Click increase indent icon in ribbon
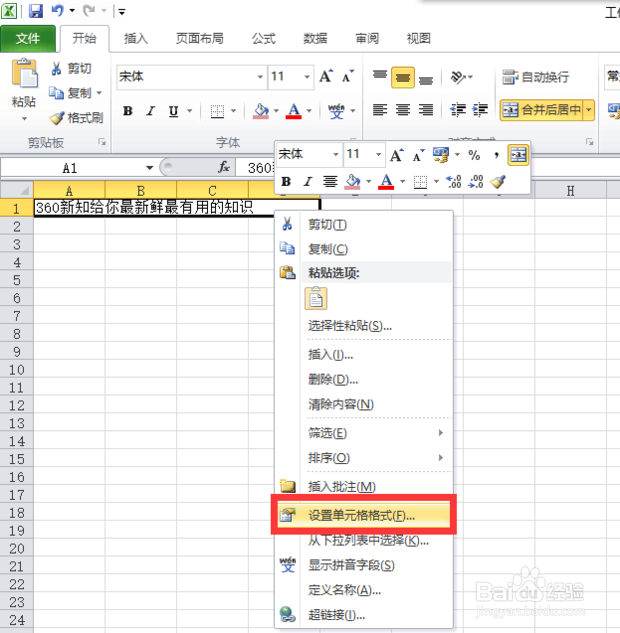Screen dimensions: 620x633 tap(480, 109)
